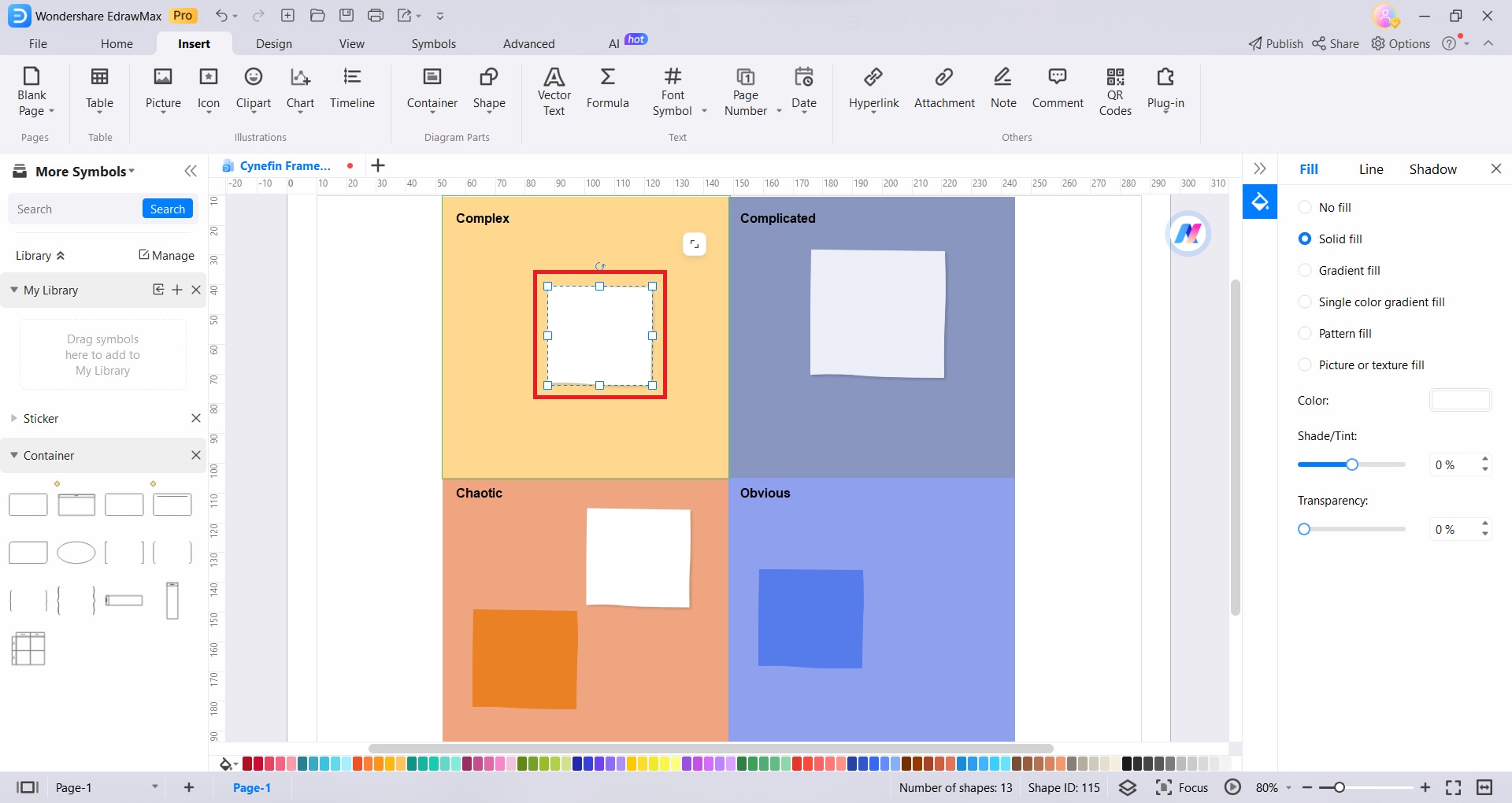Collapse the My Library section
Image resolution: width=1512 pixels, height=803 pixels.
[14, 290]
